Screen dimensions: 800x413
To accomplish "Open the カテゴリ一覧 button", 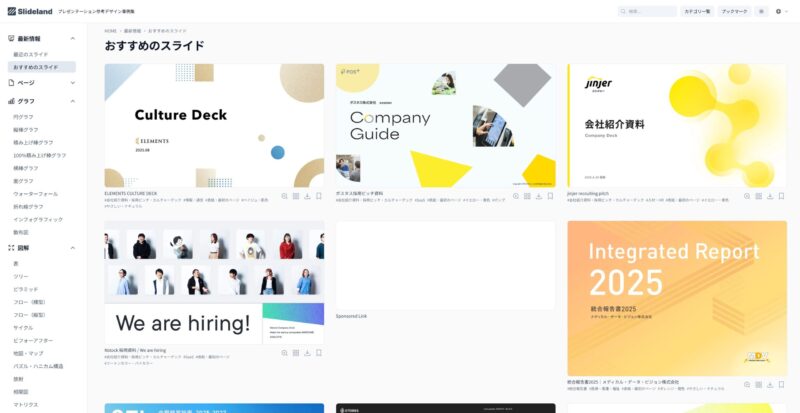I will (x=697, y=11).
